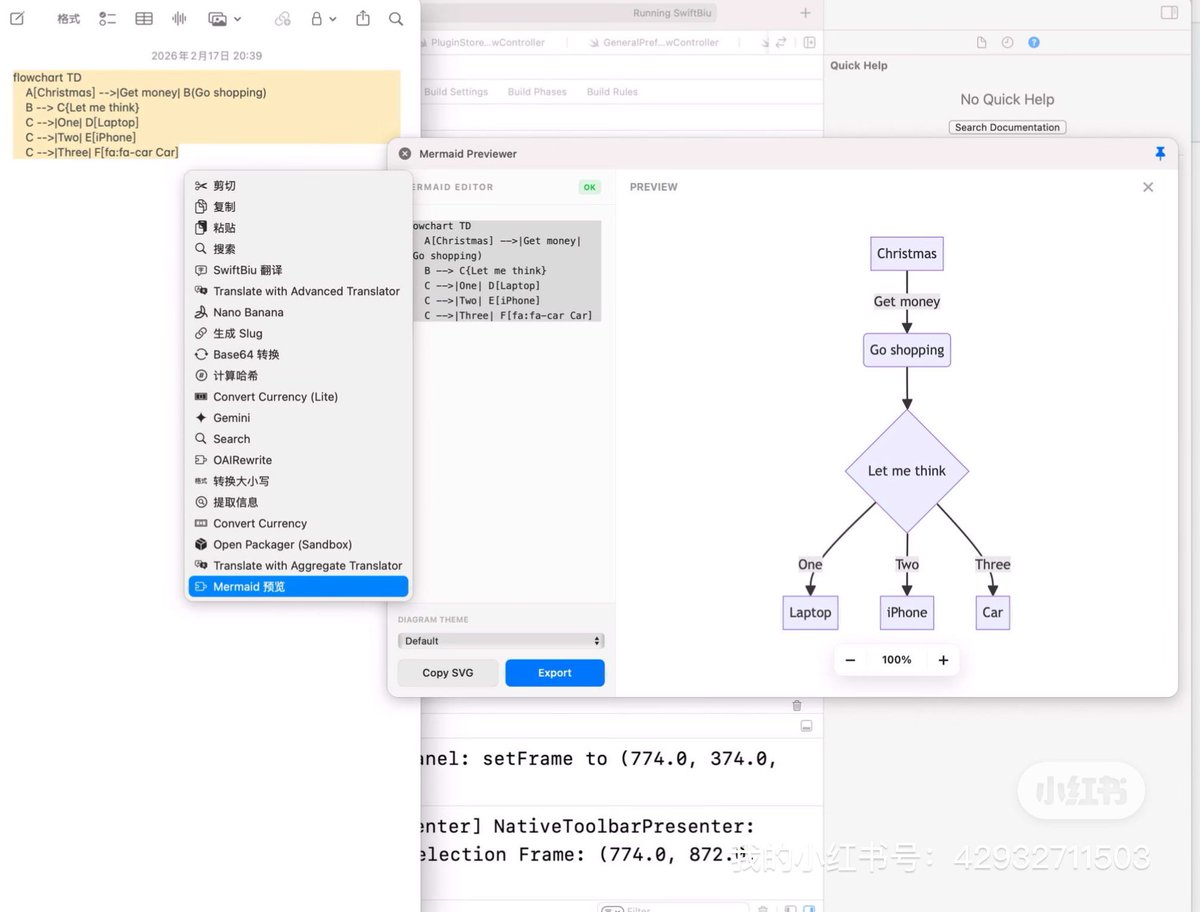This screenshot has width=1200, height=912.
Task: Click the search magnifier in Notes toolbar
Action: click(396, 19)
